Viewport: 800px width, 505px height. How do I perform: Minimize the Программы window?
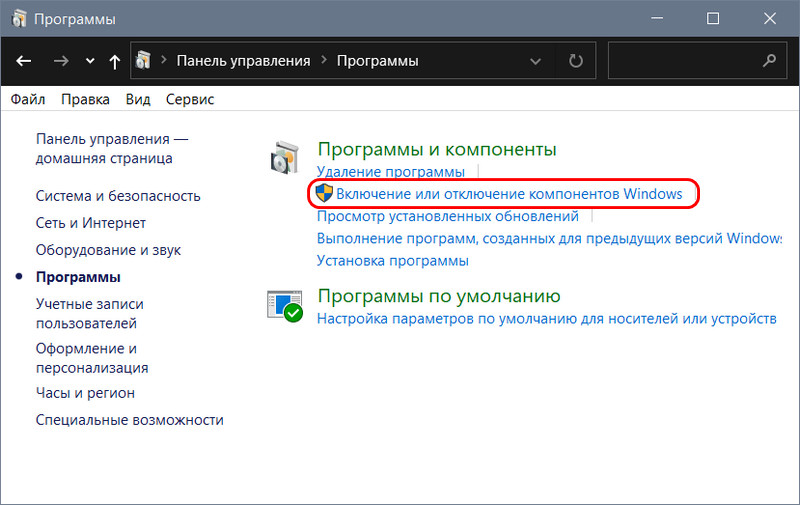[x=657, y=18]
